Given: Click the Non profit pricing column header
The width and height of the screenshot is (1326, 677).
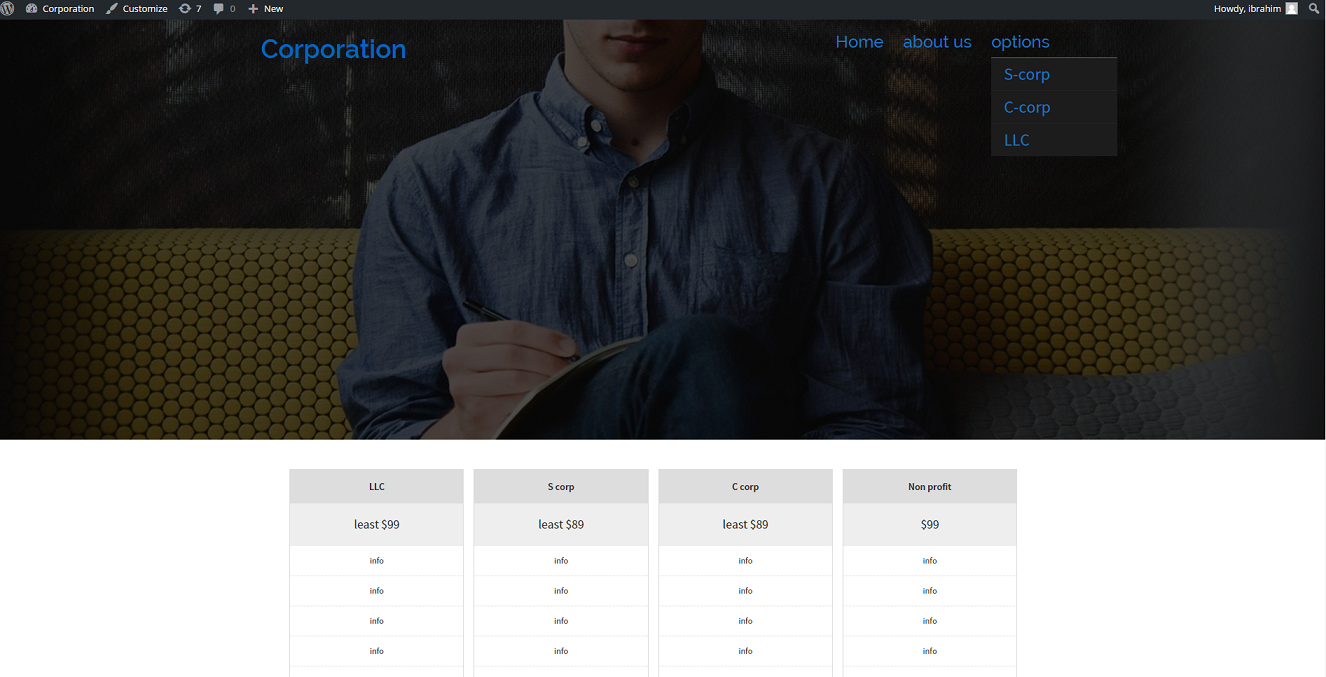Looking at the screenshot, I should point(929,487).
